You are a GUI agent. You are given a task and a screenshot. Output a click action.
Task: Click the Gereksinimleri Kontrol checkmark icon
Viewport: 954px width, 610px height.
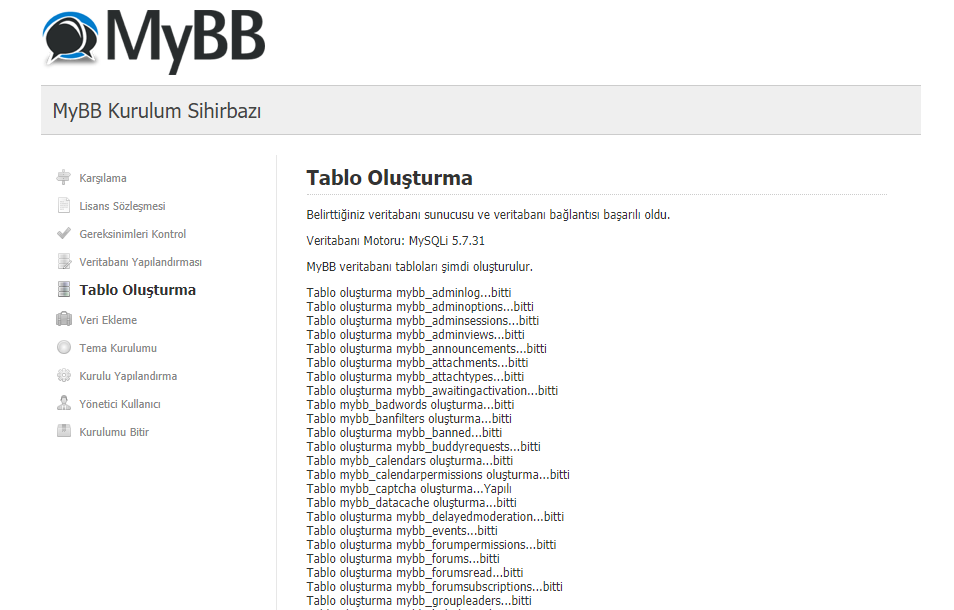64,234
